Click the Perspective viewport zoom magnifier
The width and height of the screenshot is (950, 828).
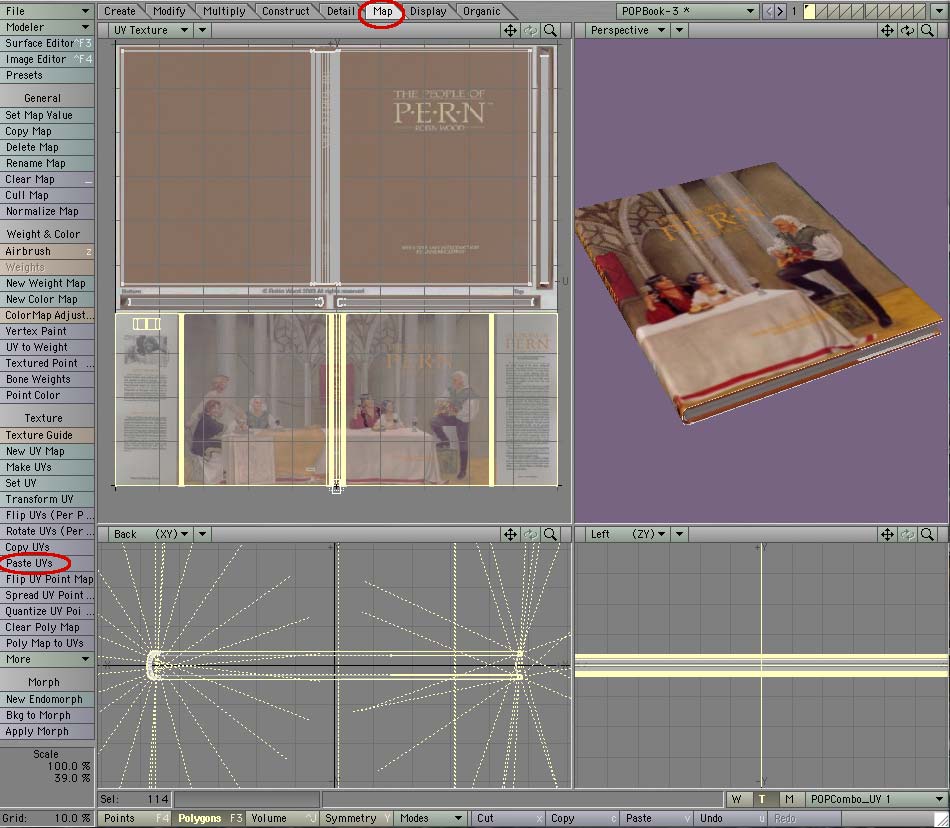[x=927, y=30]
